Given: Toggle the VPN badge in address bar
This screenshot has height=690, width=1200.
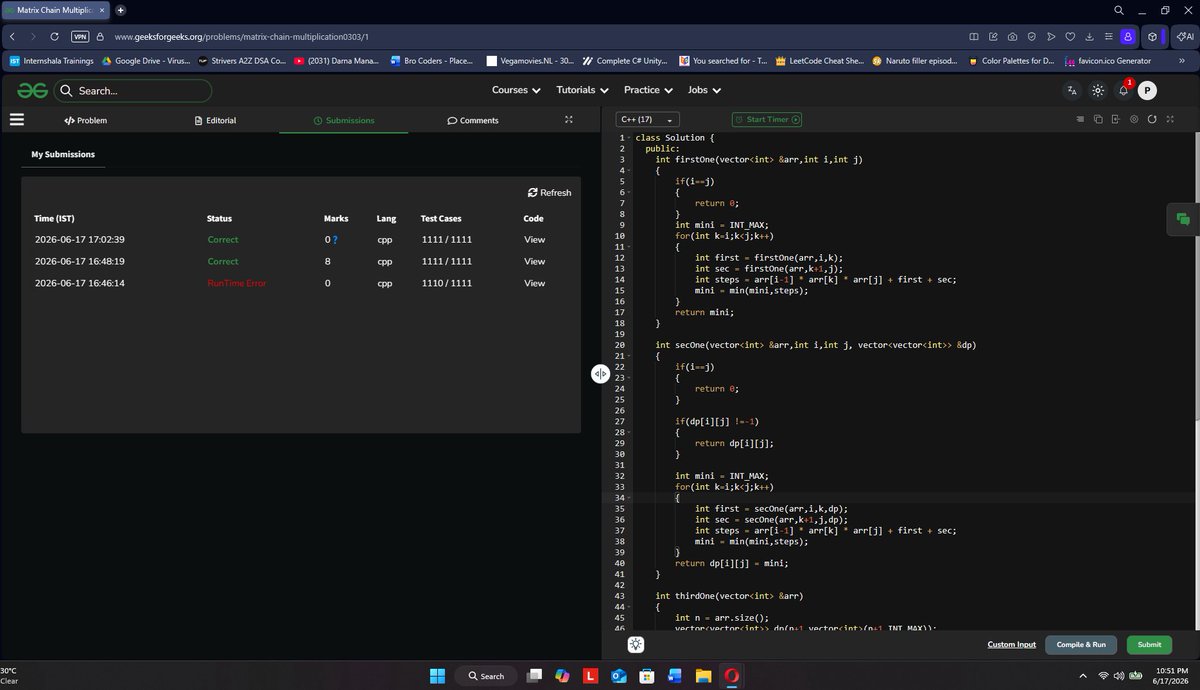Looking at the screenshot, I should [x=80, y=36].
